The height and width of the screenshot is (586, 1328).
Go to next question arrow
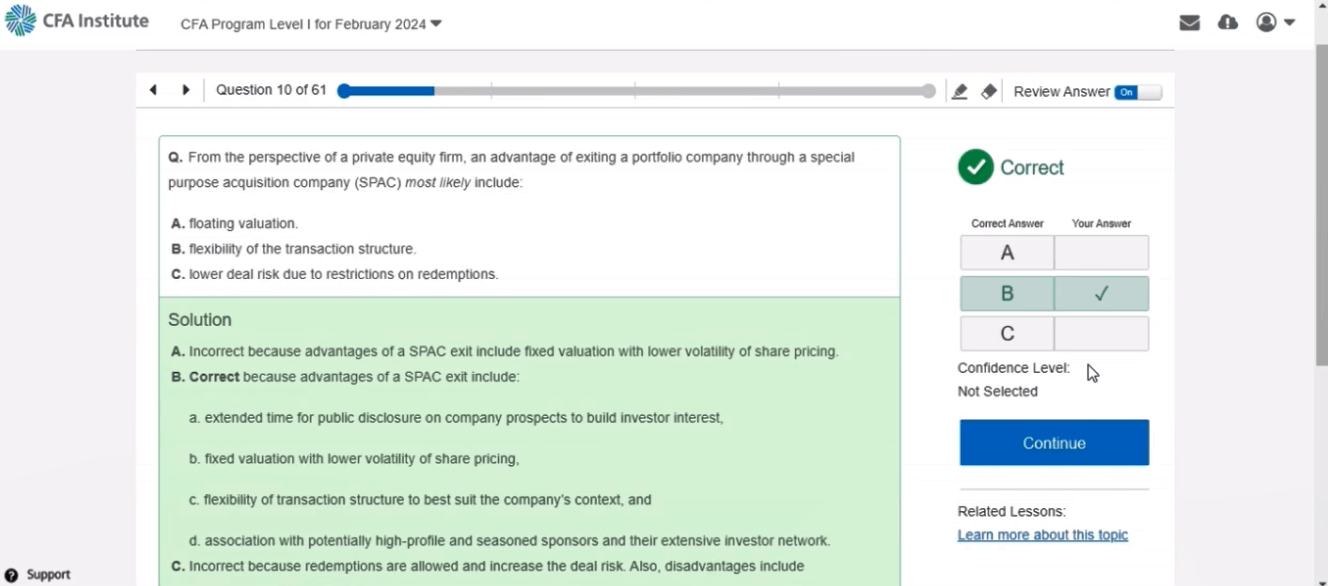pos(186,90)
